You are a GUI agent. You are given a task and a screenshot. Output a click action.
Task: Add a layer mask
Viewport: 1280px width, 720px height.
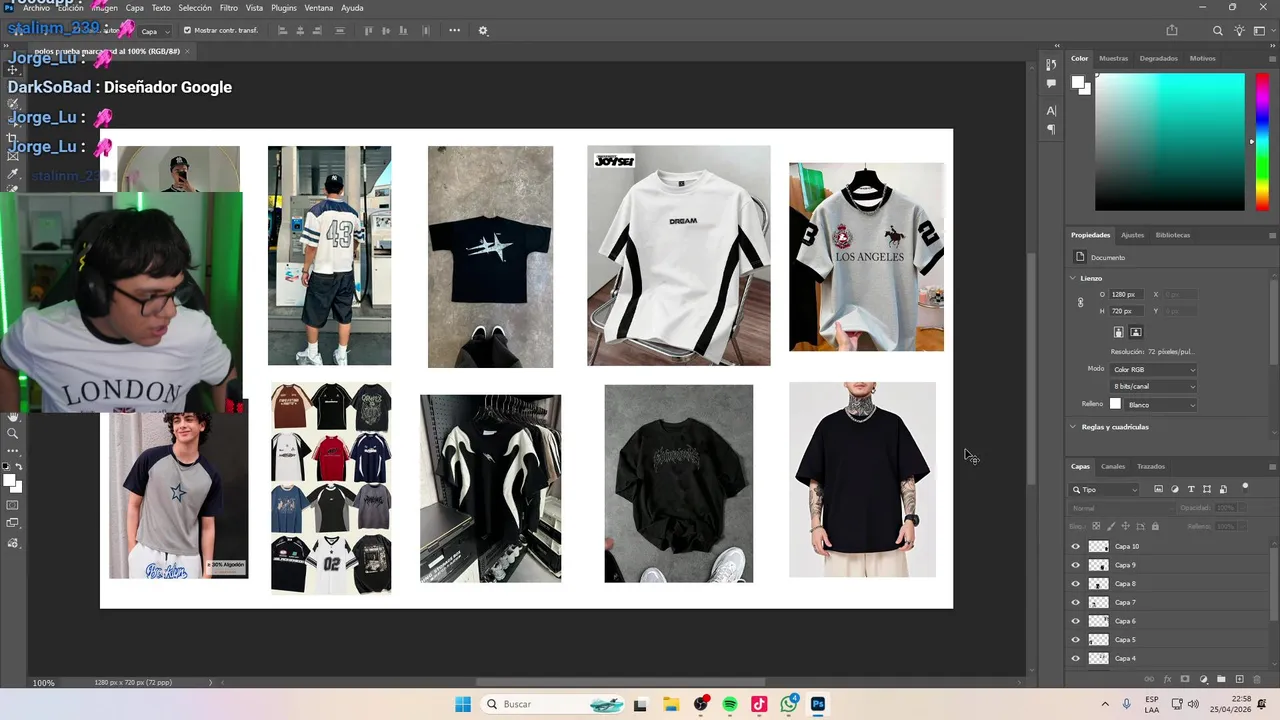(x=1185, y=679)
